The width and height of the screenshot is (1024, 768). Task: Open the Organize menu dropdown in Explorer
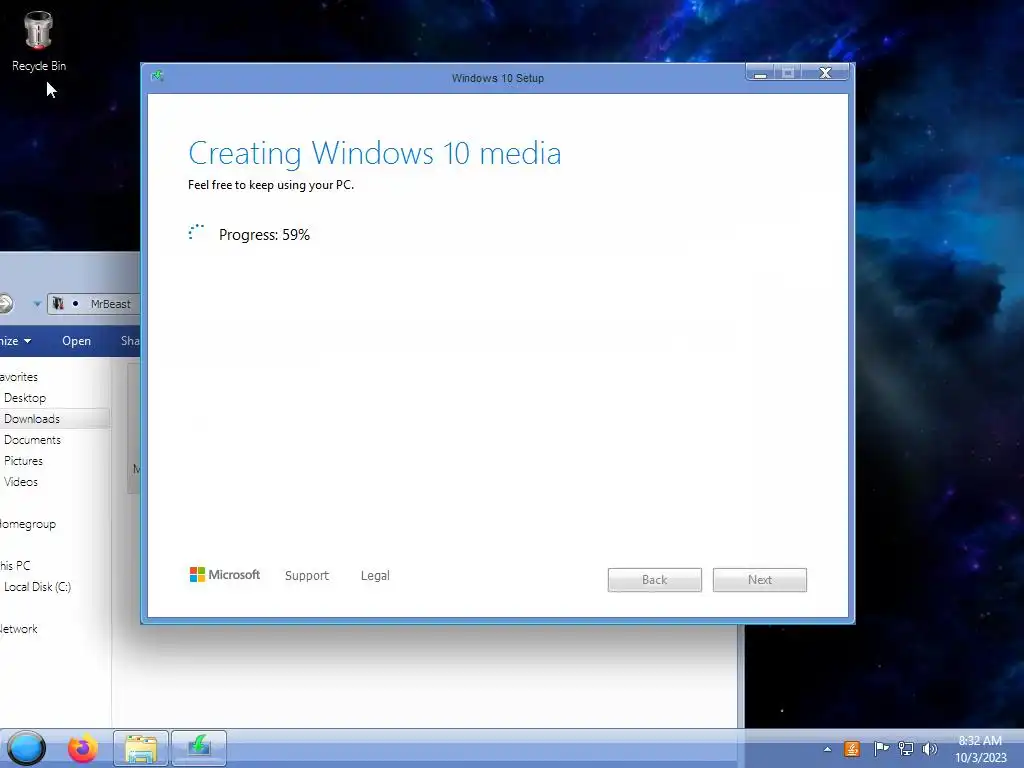16,341
